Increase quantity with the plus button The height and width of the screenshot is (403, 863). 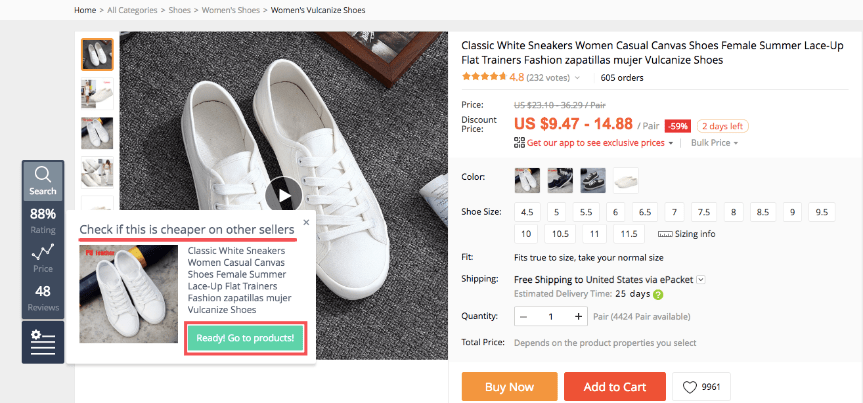[579, 316]
